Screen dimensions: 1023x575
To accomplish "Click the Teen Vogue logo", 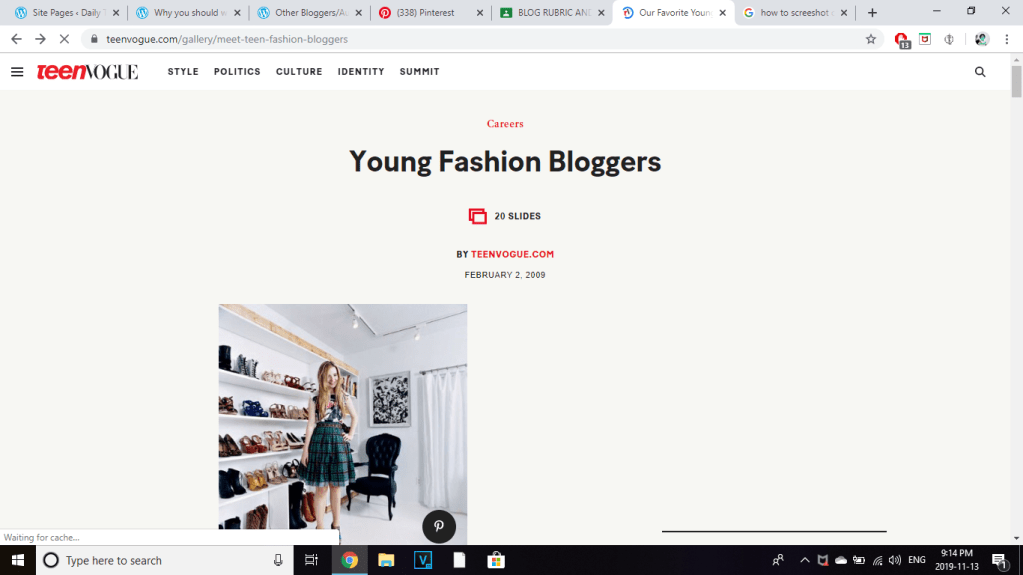I will tap(88, 72).
